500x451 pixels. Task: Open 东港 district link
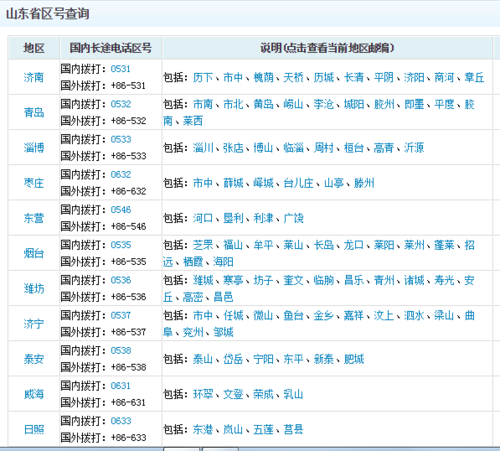point(203,429)
